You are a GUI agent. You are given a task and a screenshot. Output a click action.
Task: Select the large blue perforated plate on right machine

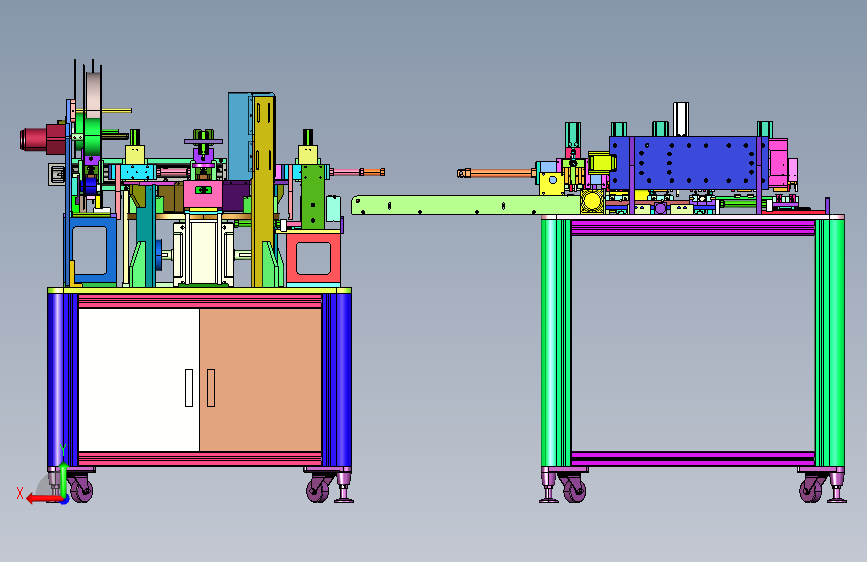click(690, 164)
